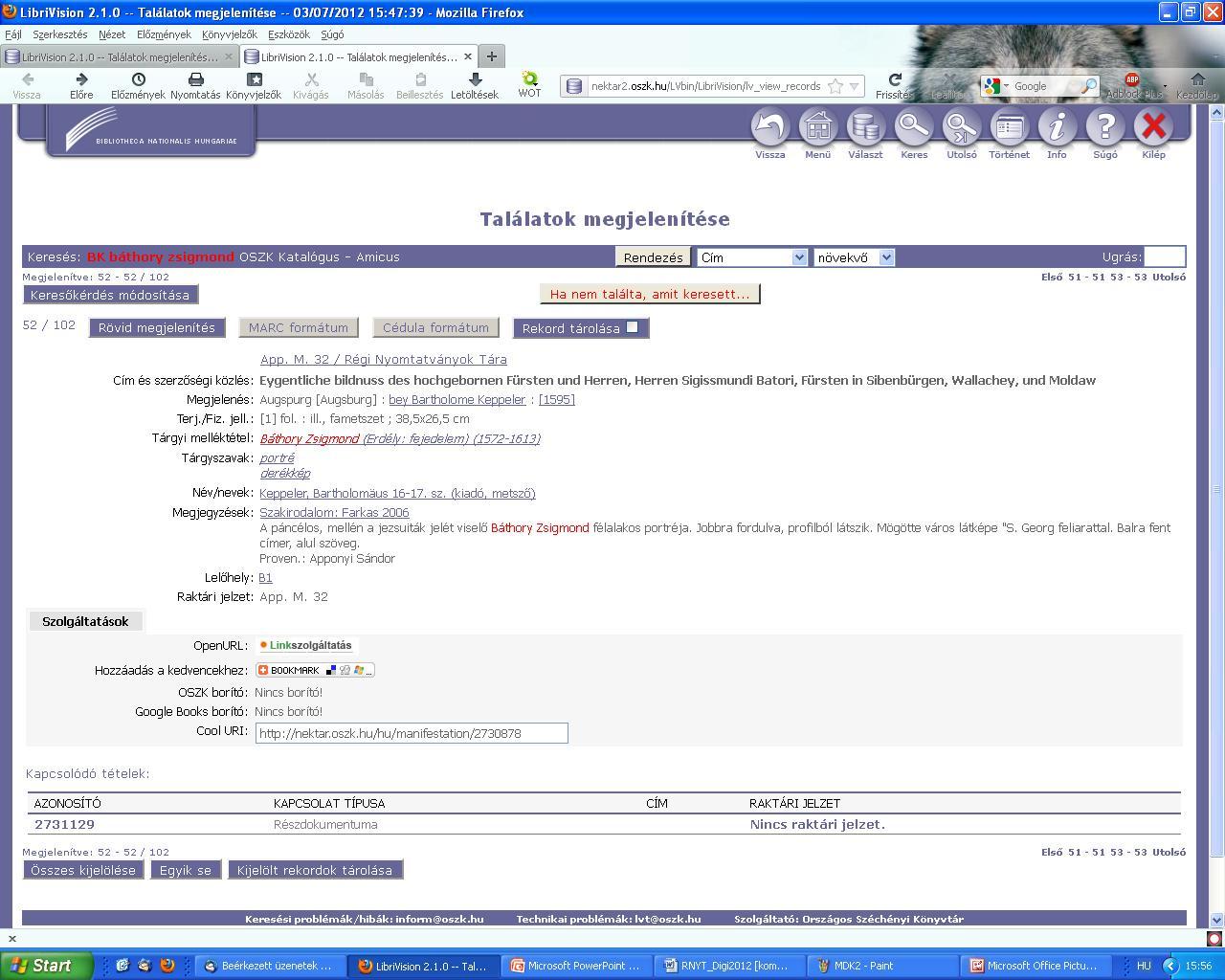Viewport: 1225px width, 980px height.
Task: Click the Frissítés reload icon
Action: point(894,79)
